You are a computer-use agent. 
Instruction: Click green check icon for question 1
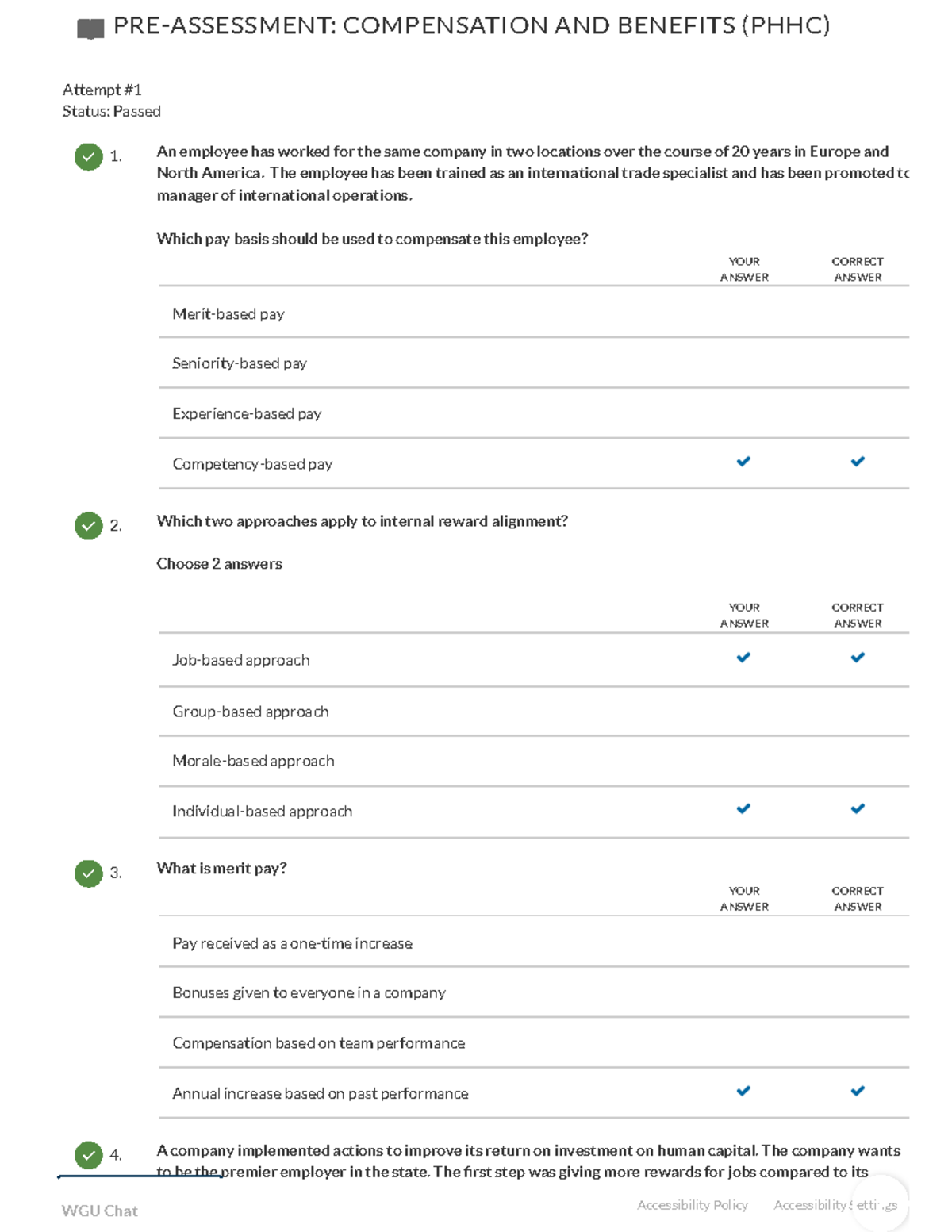(89, 156)
